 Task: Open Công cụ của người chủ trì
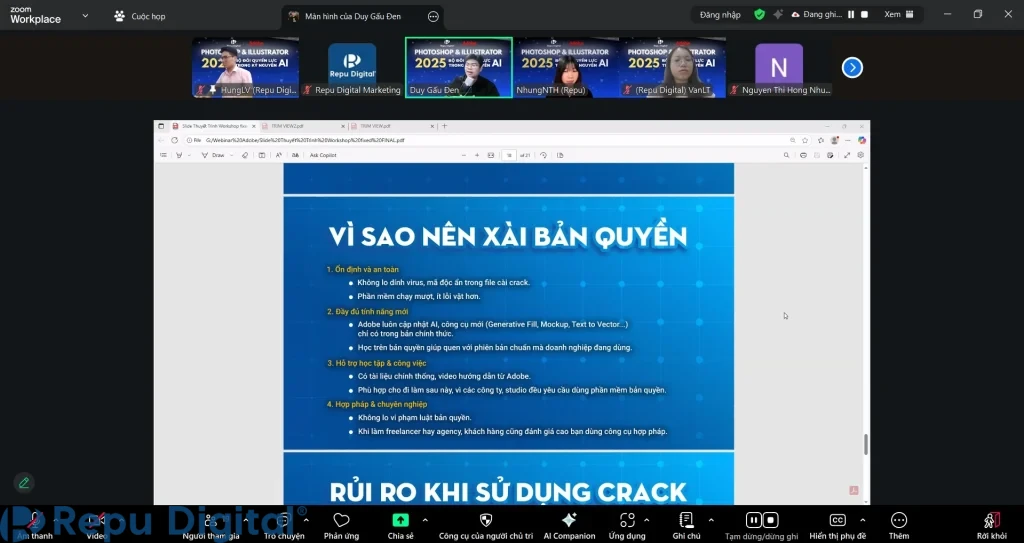point(486,523)
